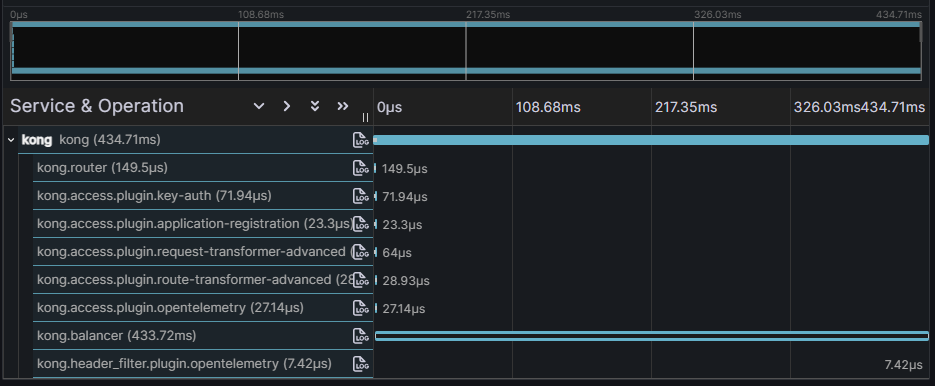This screenshot has height=386, width=935.
Task: Open logs icon for kong.header_filter.plugin.opentelemetry
Action: tap(360, 363)
